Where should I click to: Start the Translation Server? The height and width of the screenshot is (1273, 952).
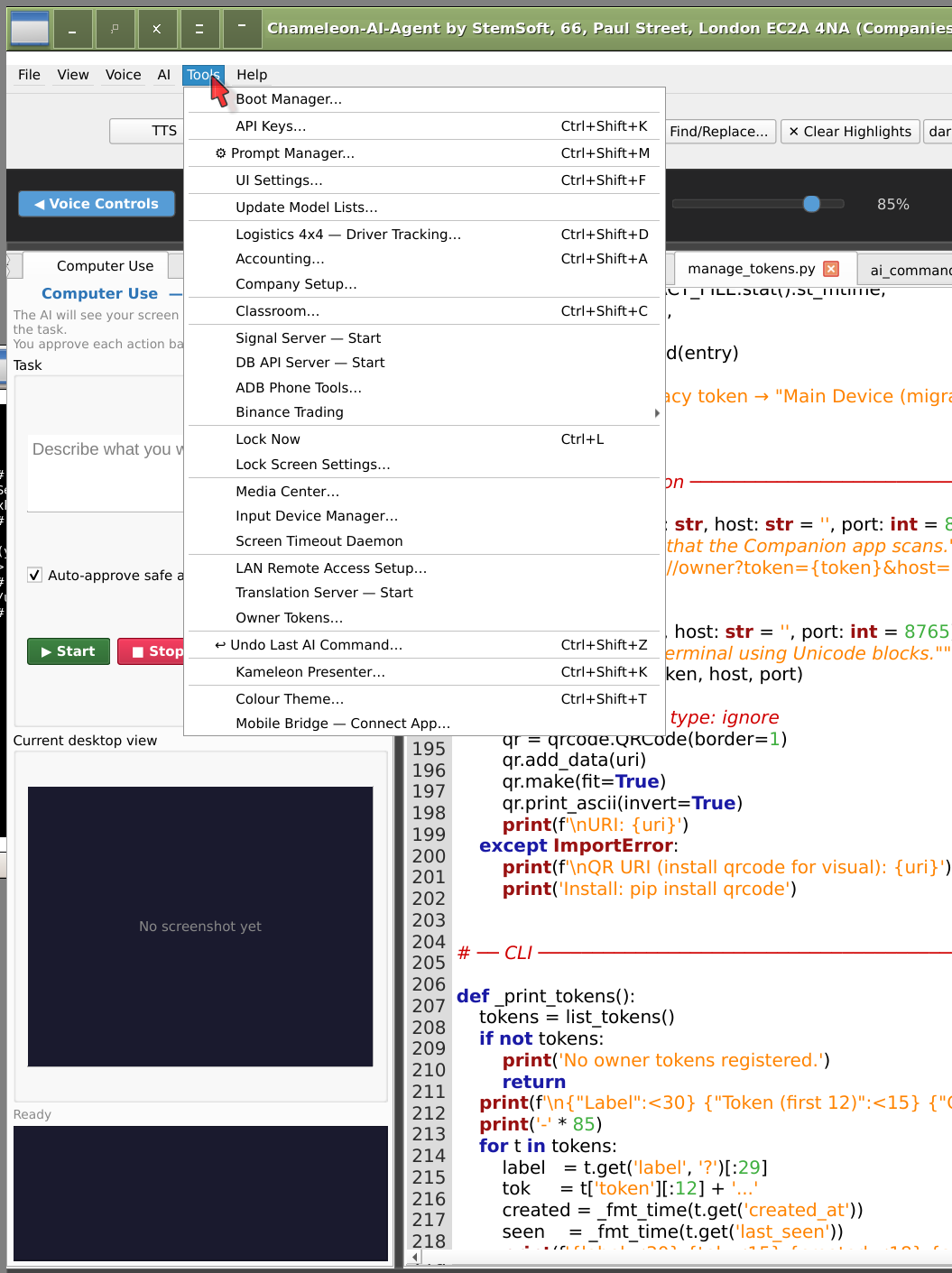tap(424, 593)
